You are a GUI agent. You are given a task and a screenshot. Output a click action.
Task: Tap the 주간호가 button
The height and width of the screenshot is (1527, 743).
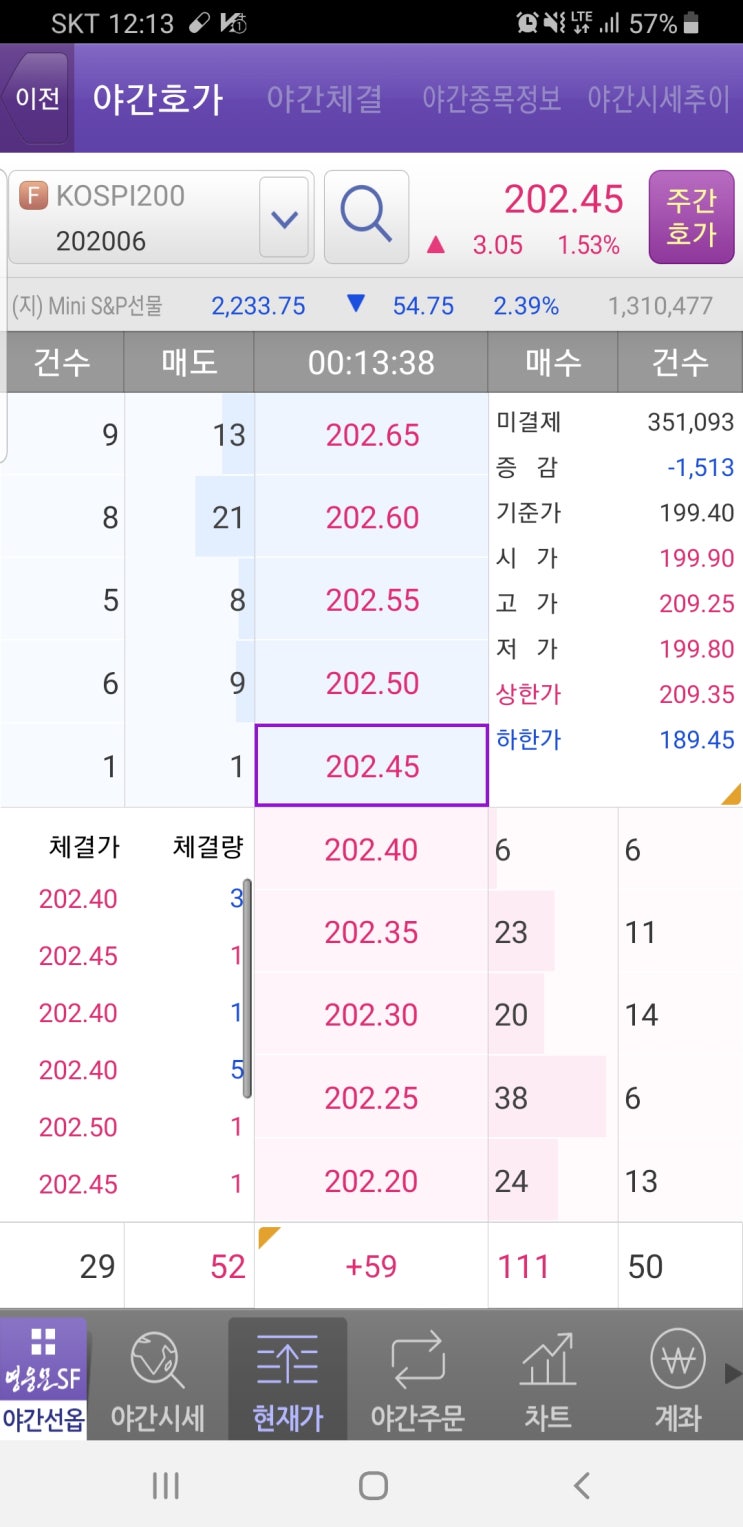[690, 216]
